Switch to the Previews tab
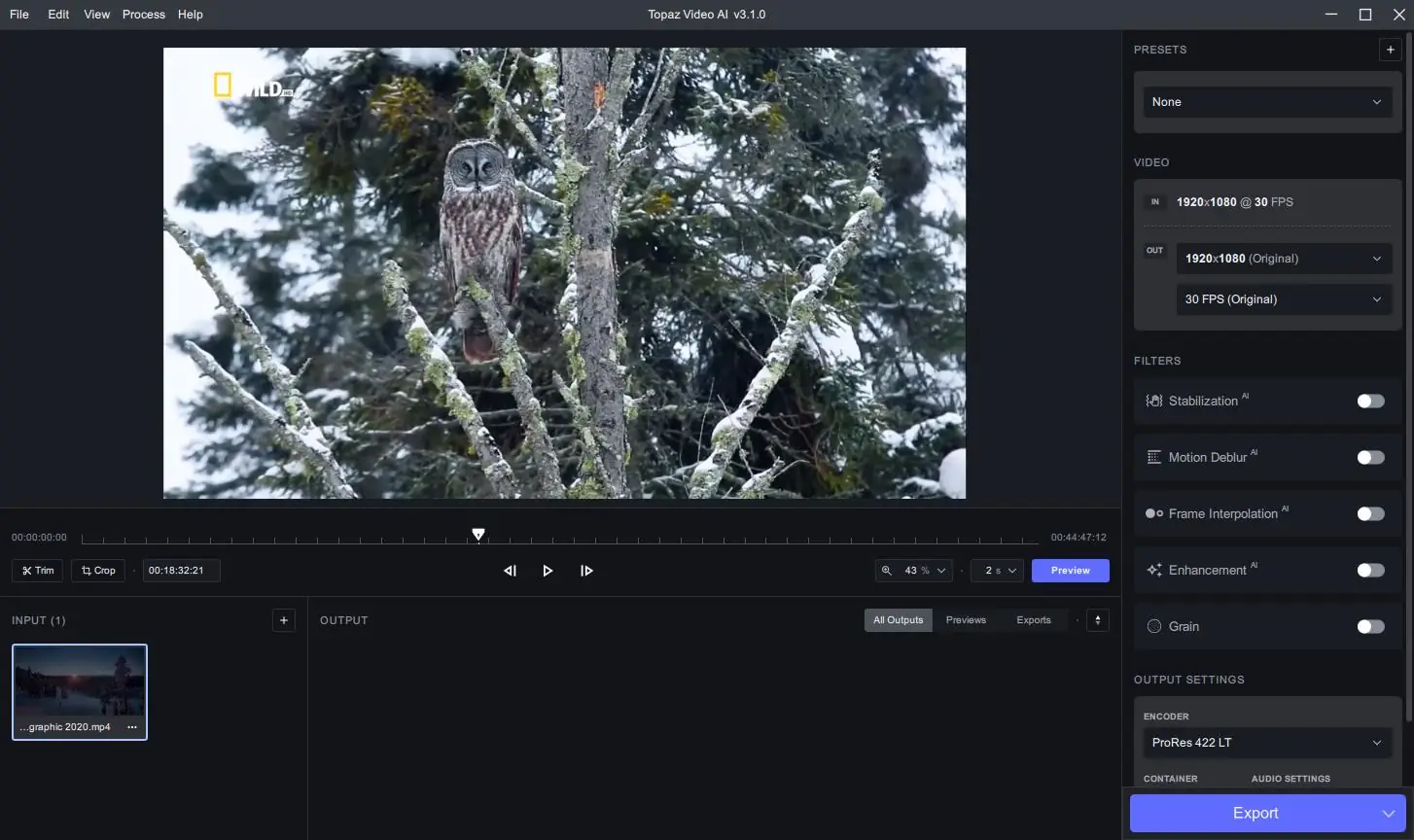The image size is (1414, 840). pos(966,619)
